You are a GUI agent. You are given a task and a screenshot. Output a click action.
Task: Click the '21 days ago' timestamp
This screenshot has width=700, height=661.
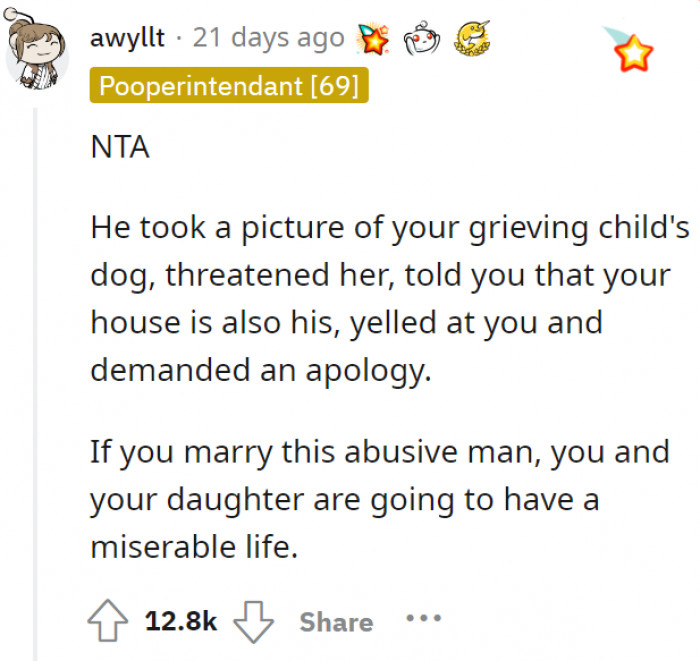267,40
